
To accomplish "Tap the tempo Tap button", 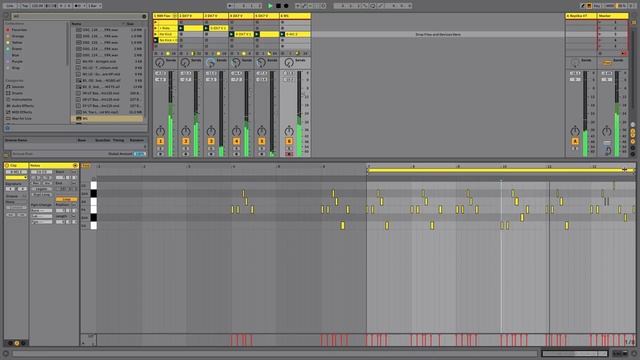I will (x=24, y=6).
